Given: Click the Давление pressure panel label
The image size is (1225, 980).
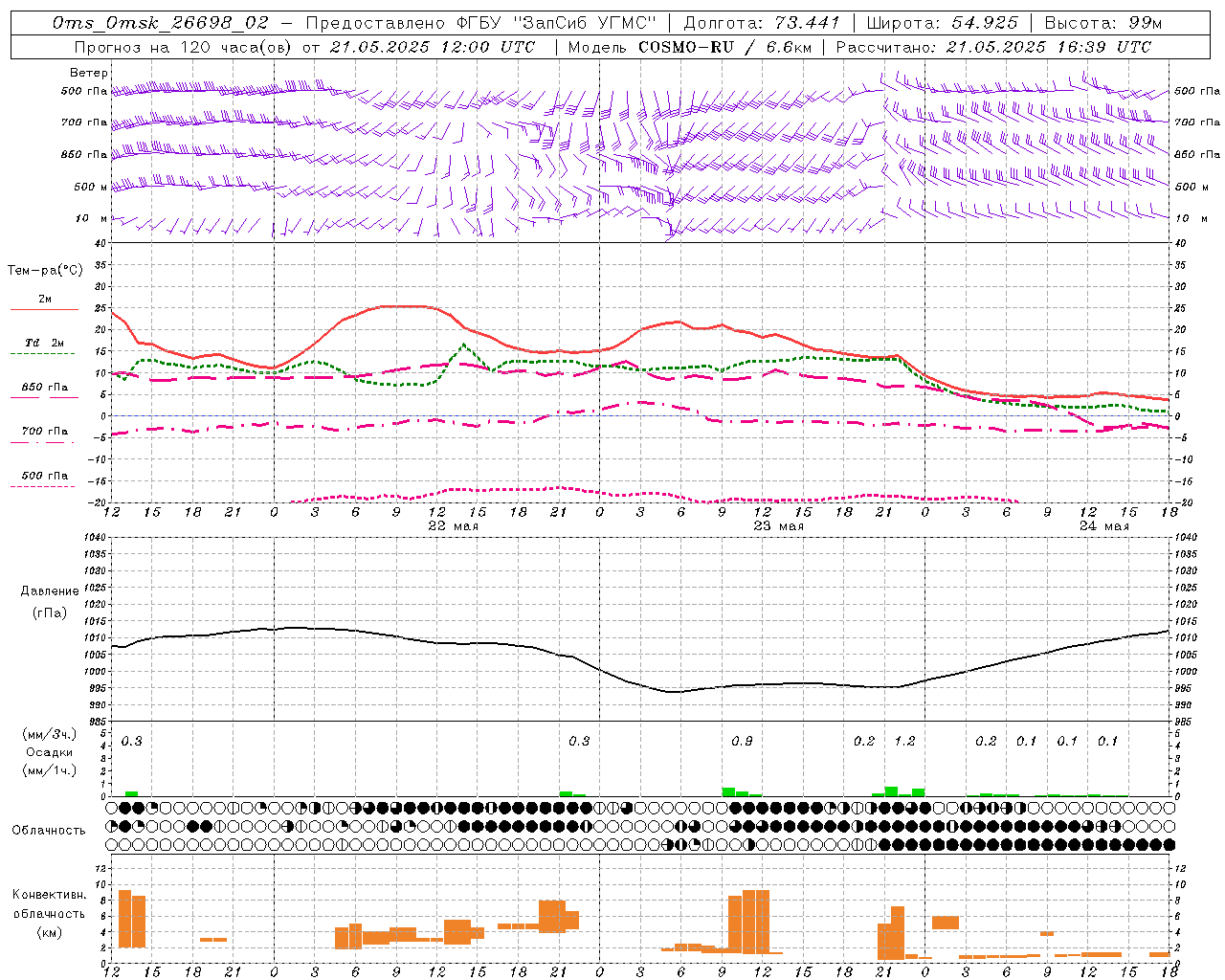Looking at the screenshot, I should tap(50, 591).
